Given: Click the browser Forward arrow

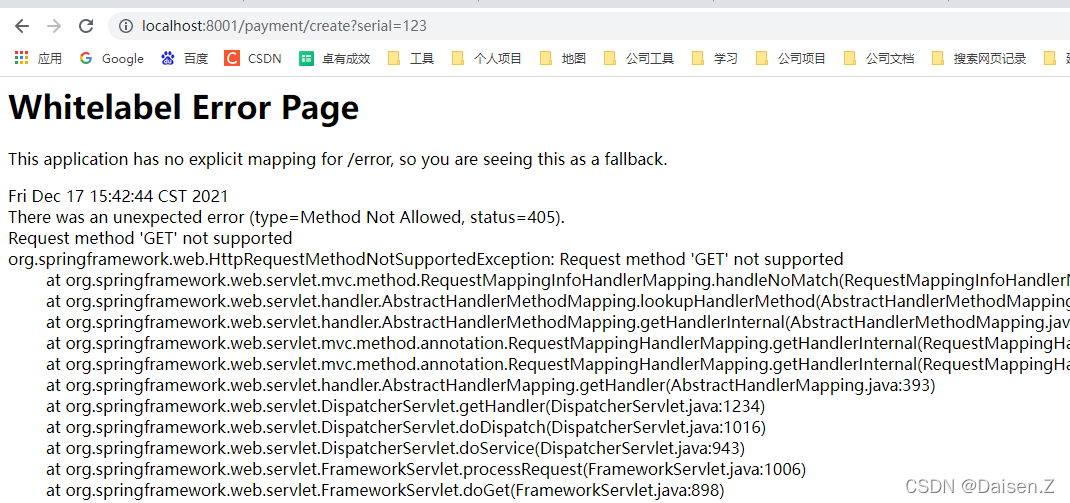Looking at the screenshot, I should point(54,27).
